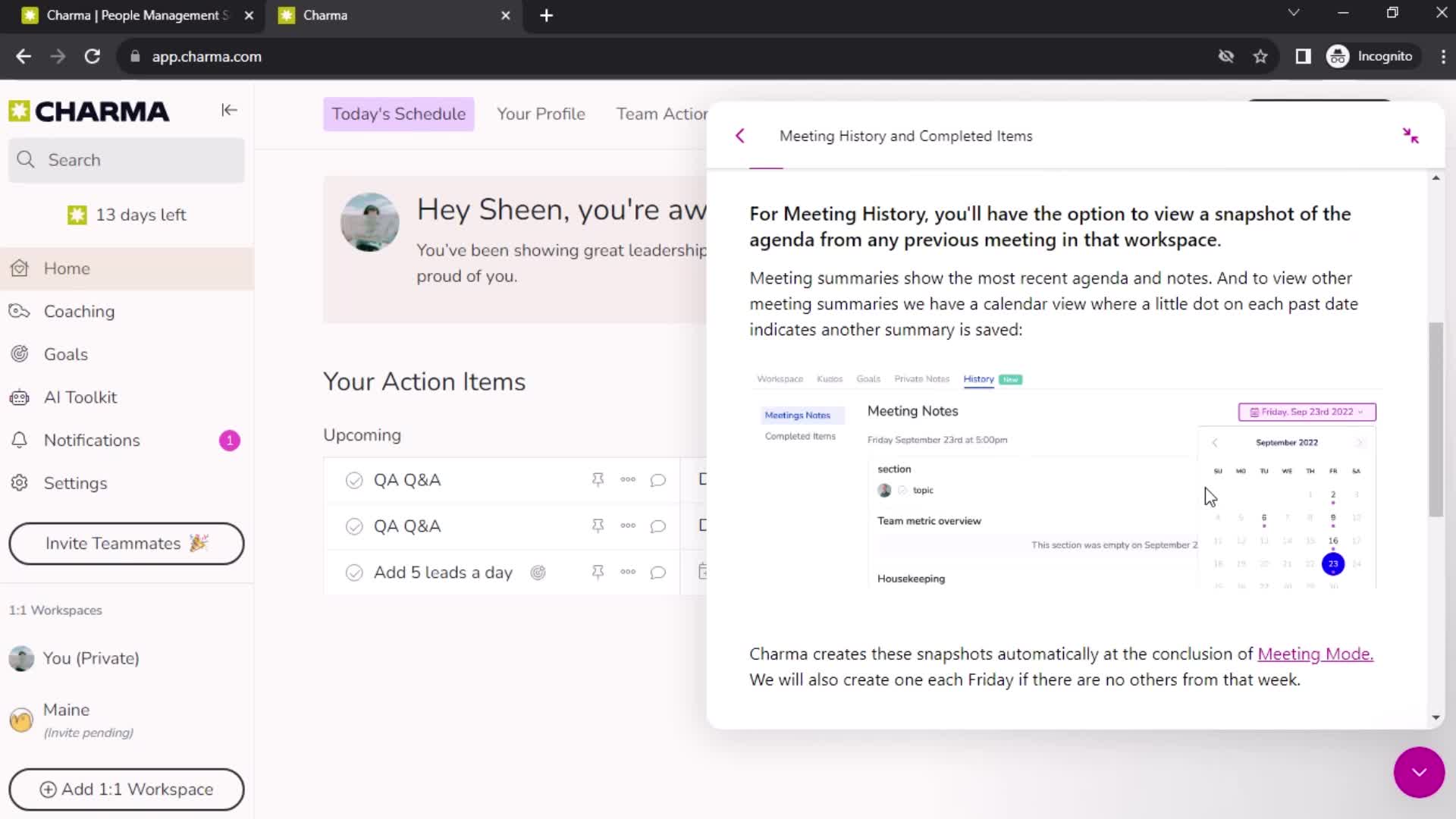Reload the page
Viewport: 1456px width, 819px height.
tap(93, 56)
